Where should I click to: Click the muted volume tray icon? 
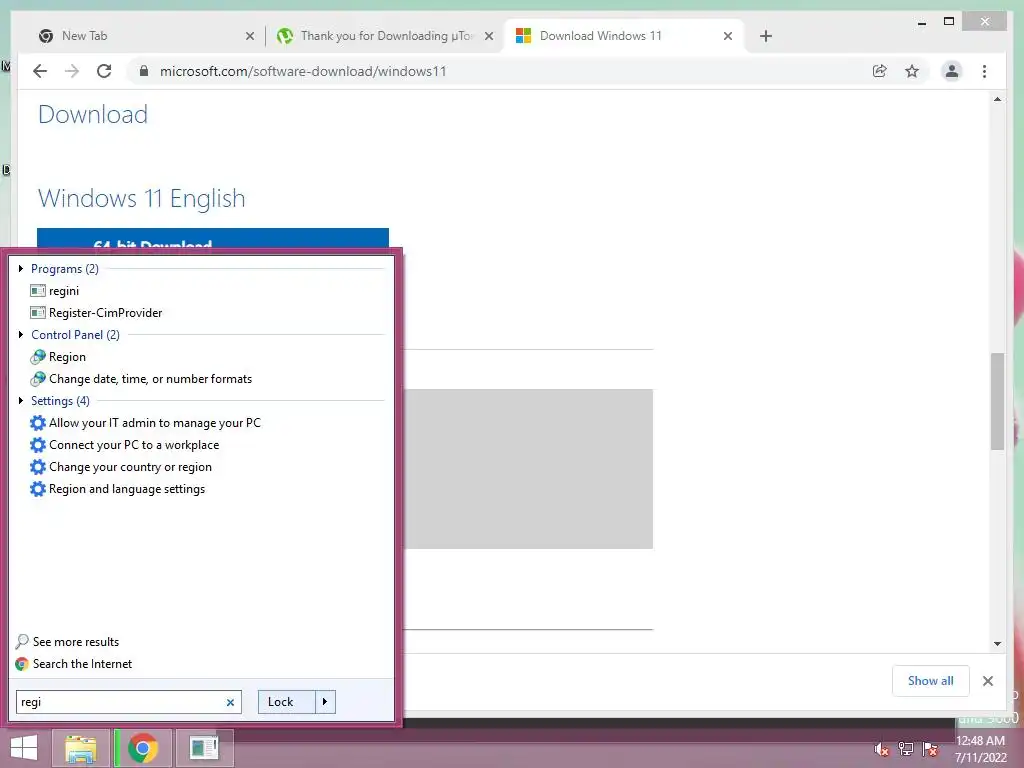[x=882, y=749]
